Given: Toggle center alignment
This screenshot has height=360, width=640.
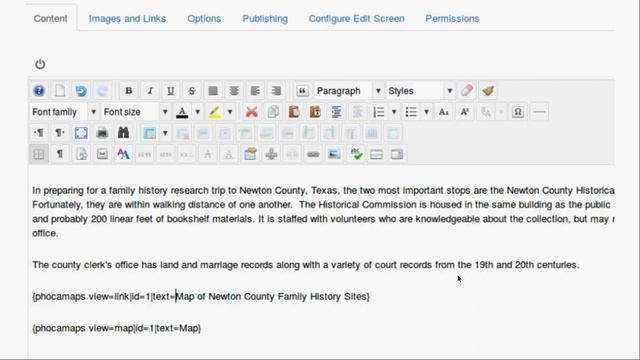Looking at the screenshot, I should [x=234, y=91].
